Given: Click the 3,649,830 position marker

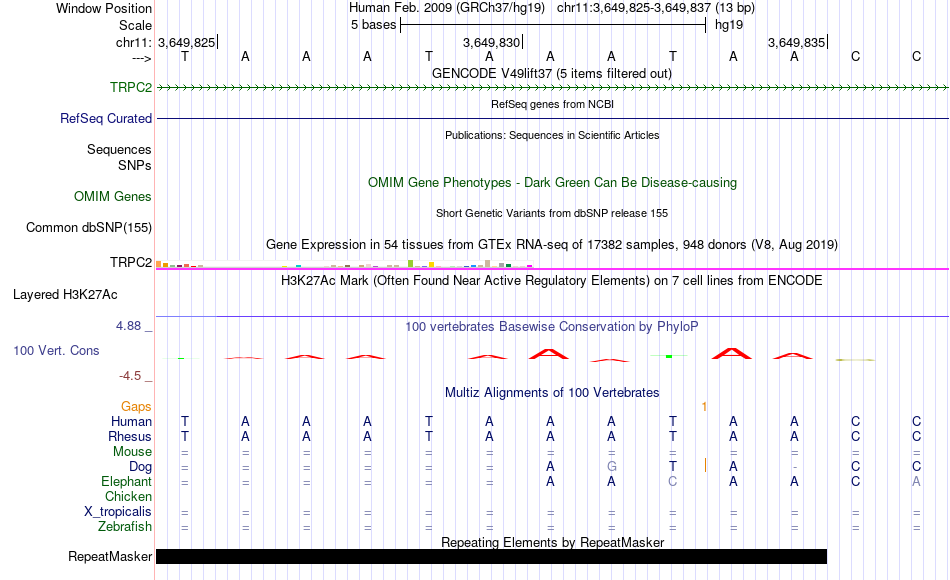Looking at the screenshot, I should coord(492,42).
